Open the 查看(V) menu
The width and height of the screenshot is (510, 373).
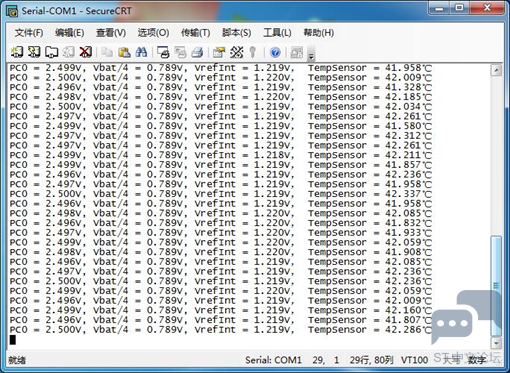111,33
